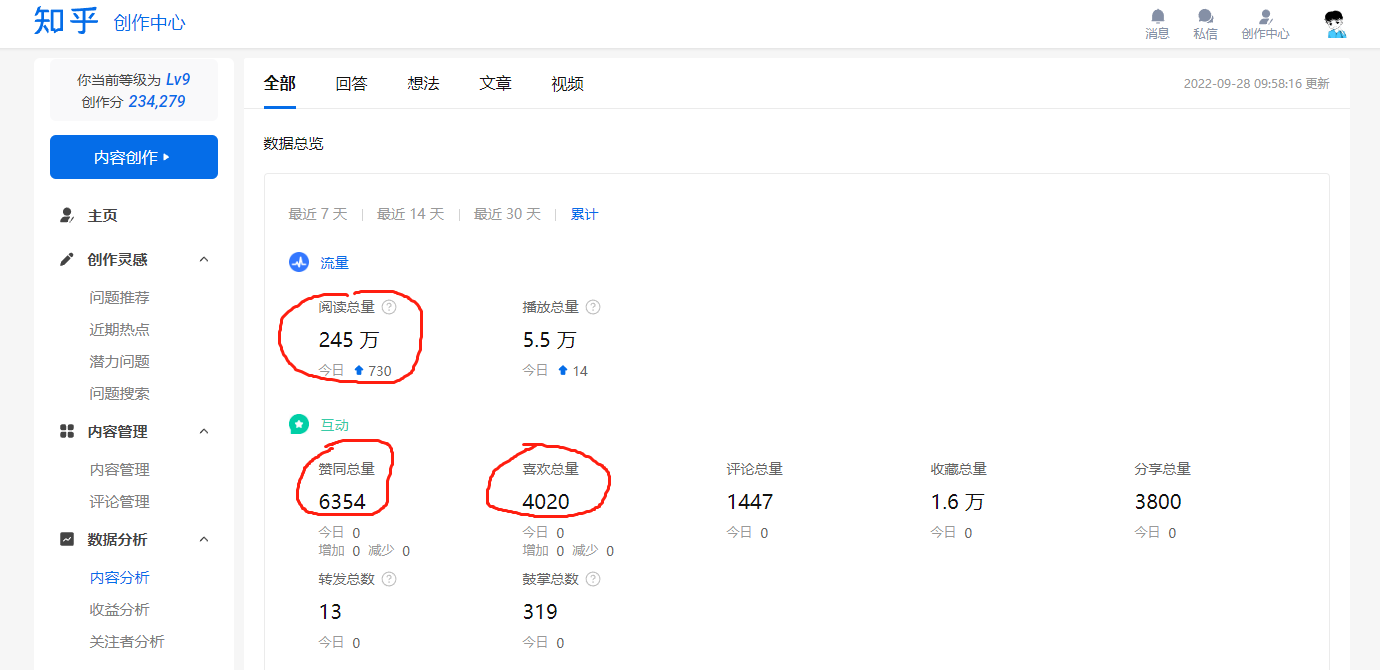Click the 流量 section label
The image size is (1380, 670).
click(334, 263)
